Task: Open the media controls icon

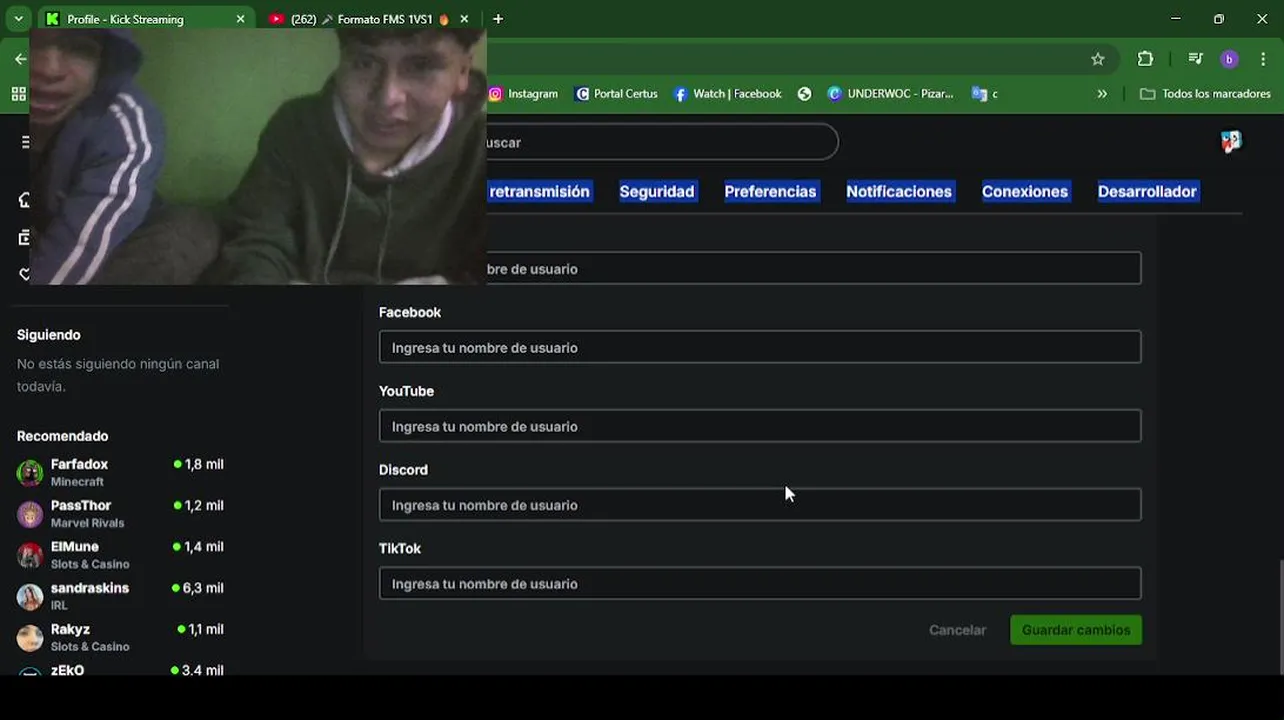Action: coord(1195,59)
